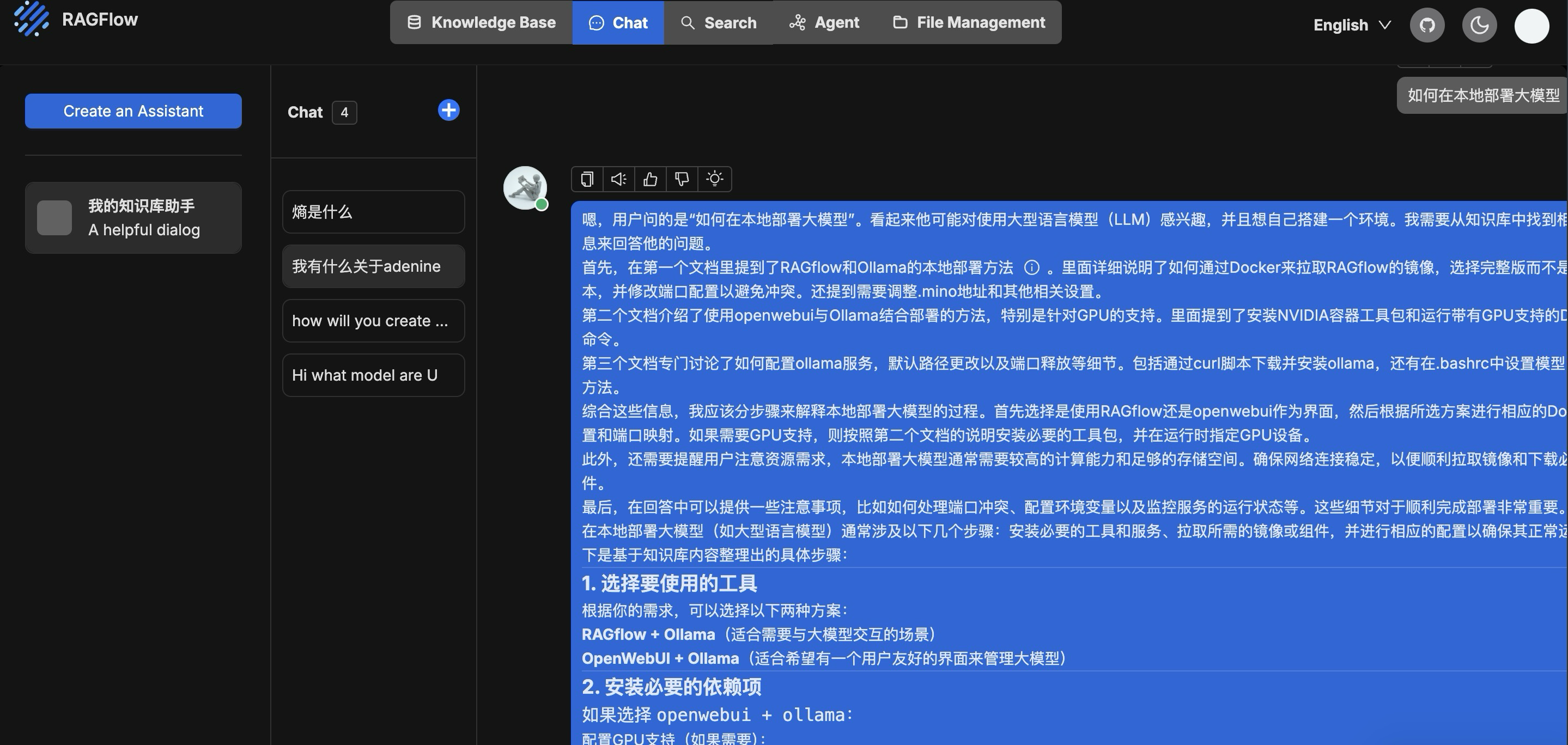Select the 我的知识库助手 assistant
Screen dimensions: 1568x745
[133, 217]
